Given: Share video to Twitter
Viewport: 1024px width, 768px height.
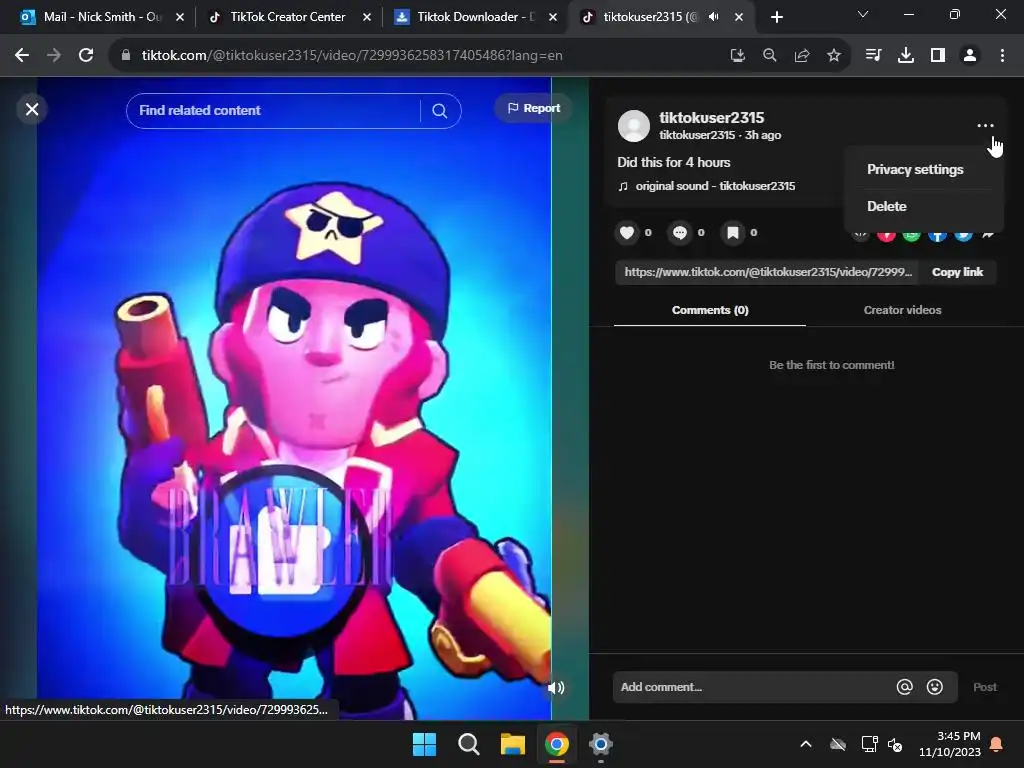Looking at the screenshot, I should [x=963, y=235].
